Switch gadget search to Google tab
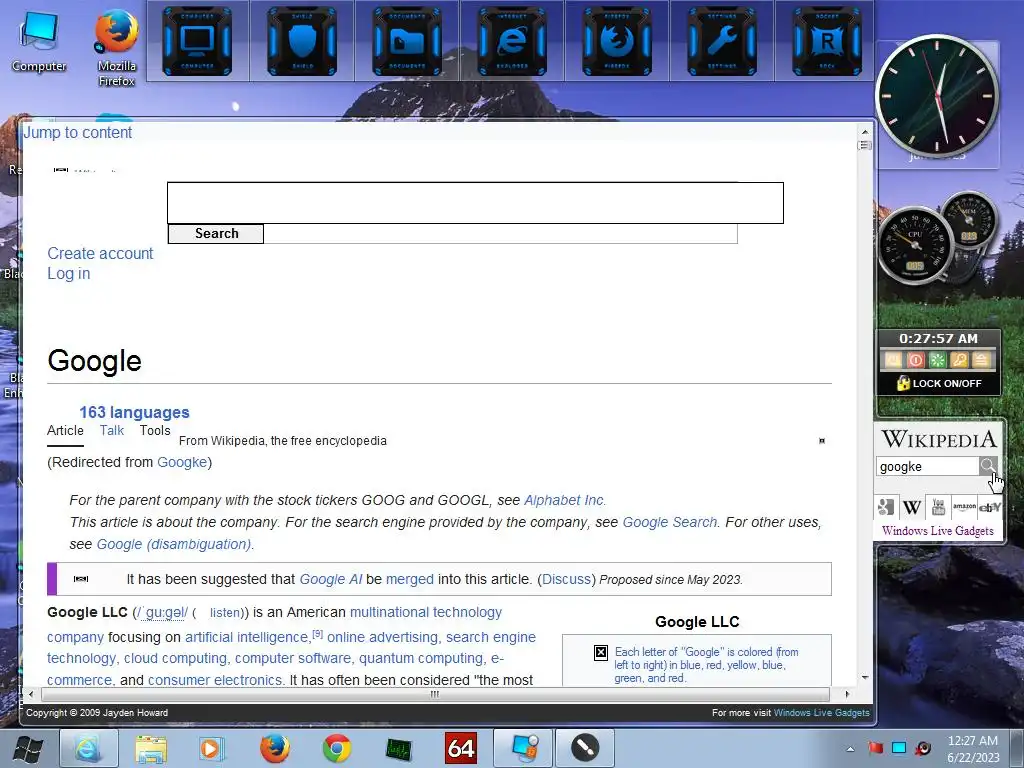The height and width of the screenshot is (768, 1024). point(886,507)
